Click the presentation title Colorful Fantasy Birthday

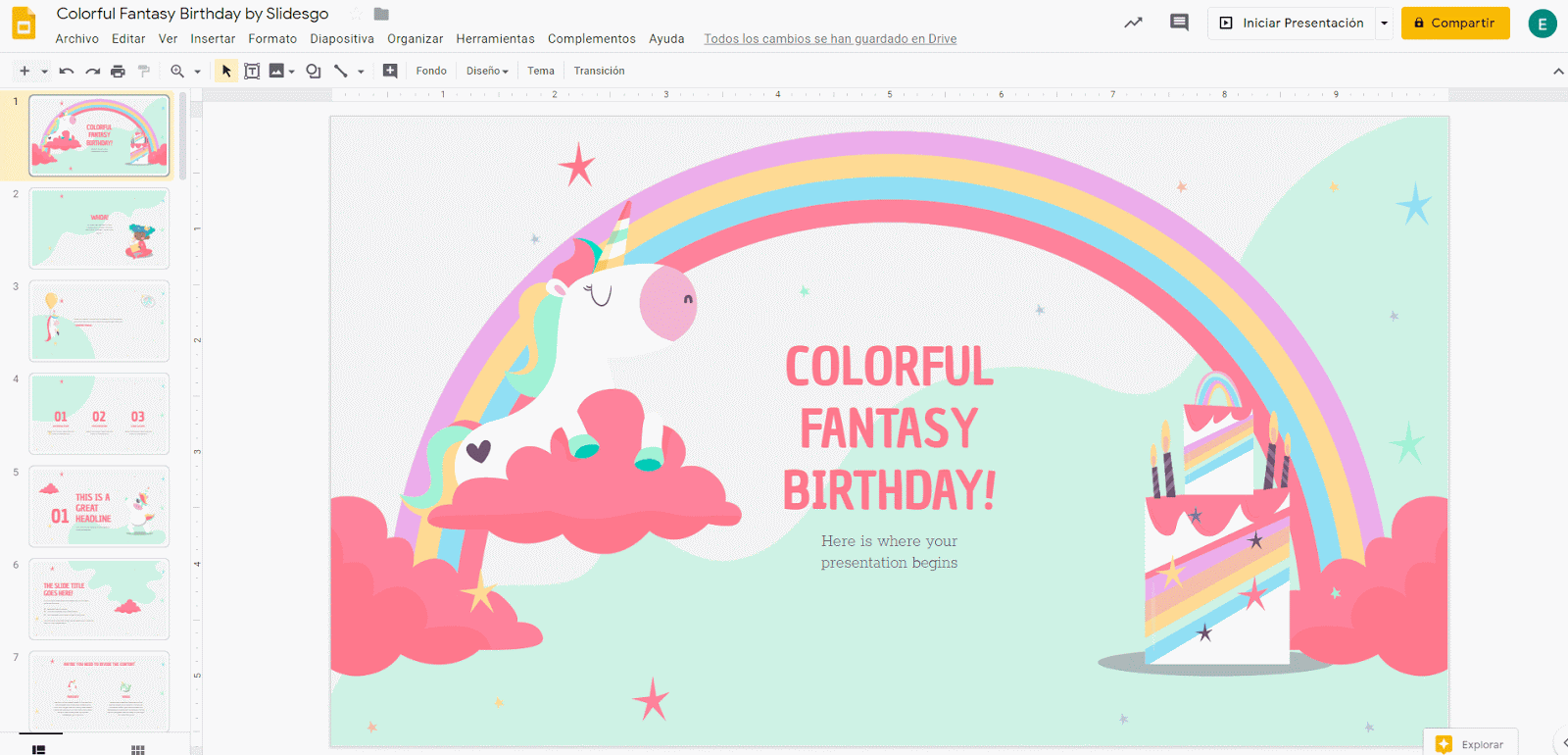pos(192,14)
